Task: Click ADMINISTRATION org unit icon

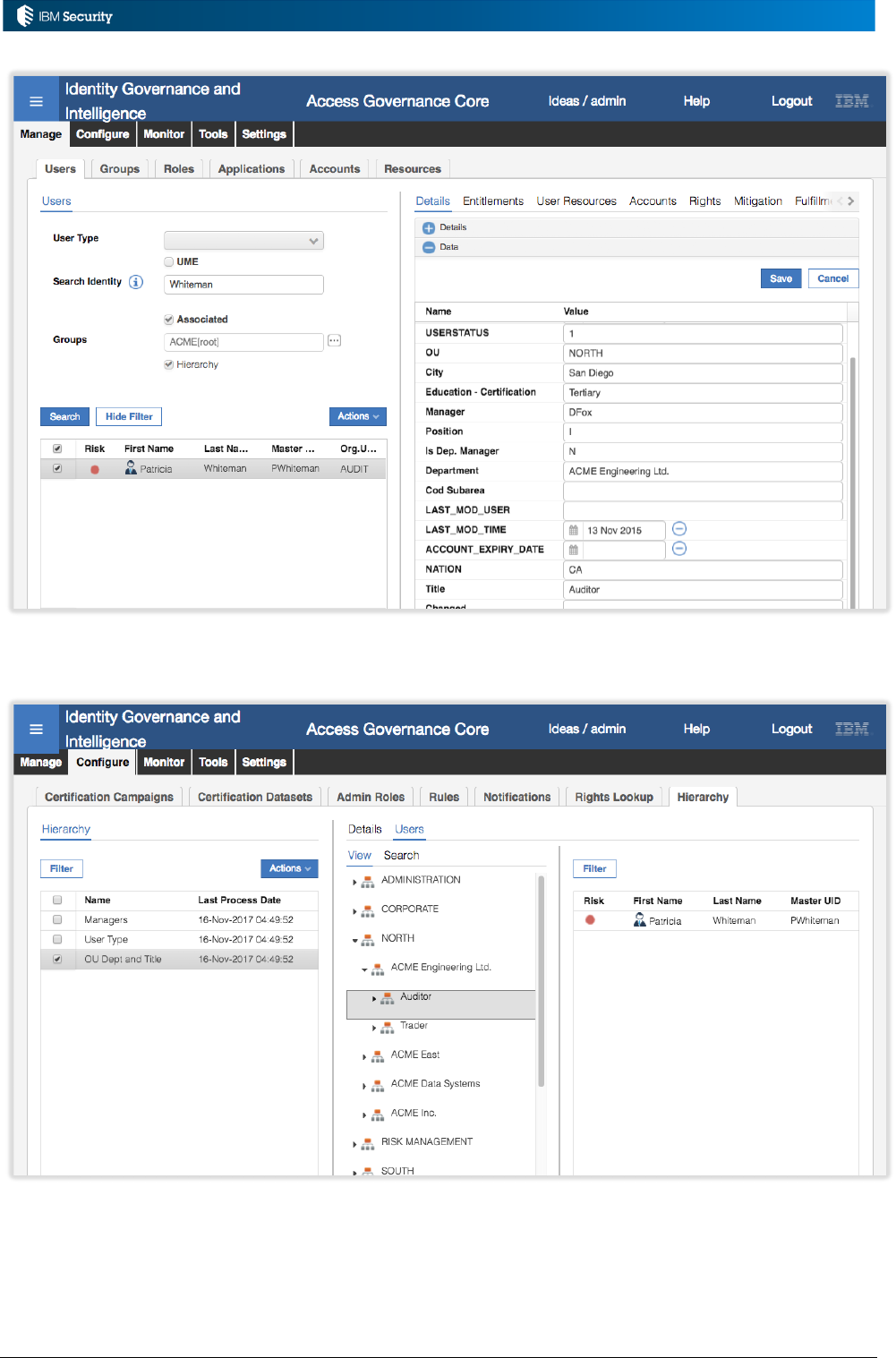Action: (x=368, y=882)
